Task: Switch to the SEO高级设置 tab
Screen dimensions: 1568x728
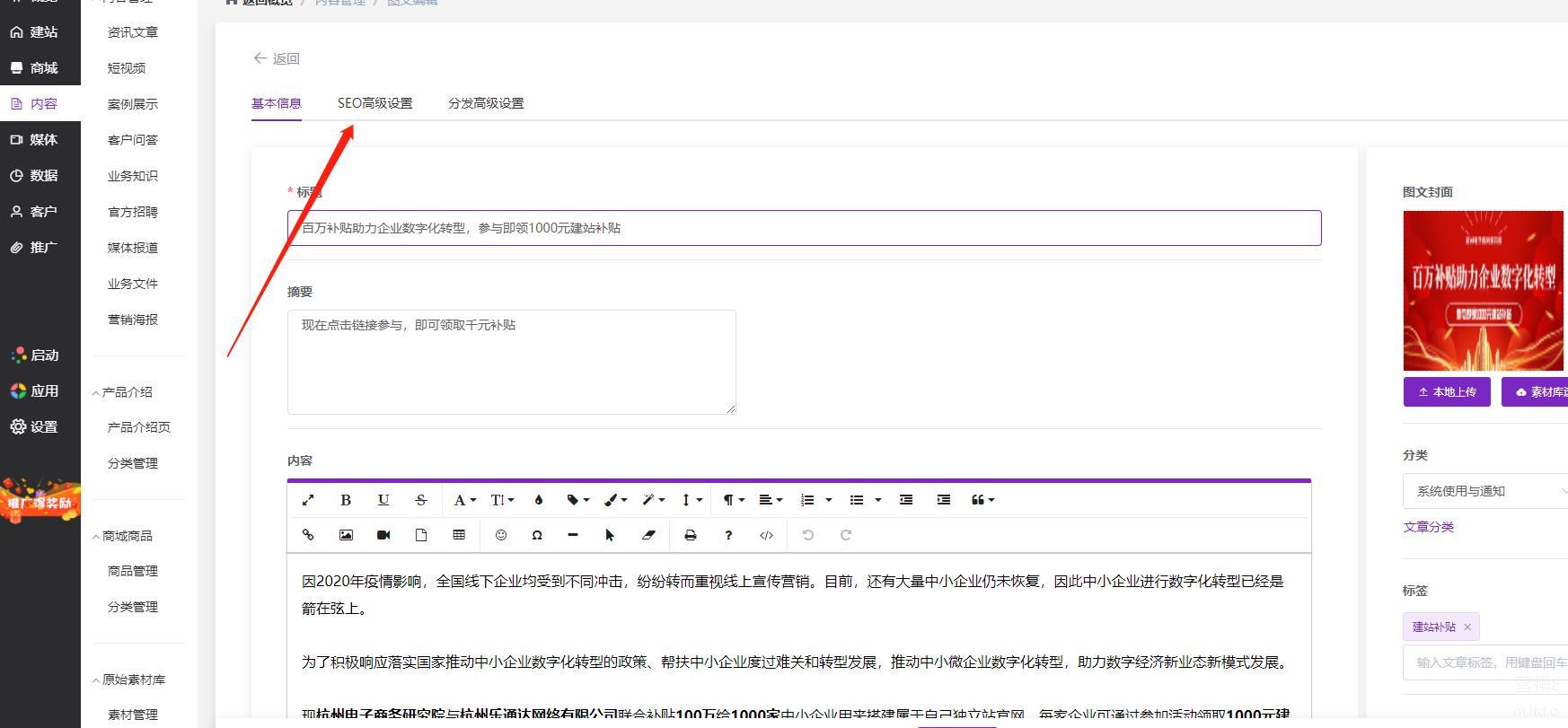Action: pos(374,103)
